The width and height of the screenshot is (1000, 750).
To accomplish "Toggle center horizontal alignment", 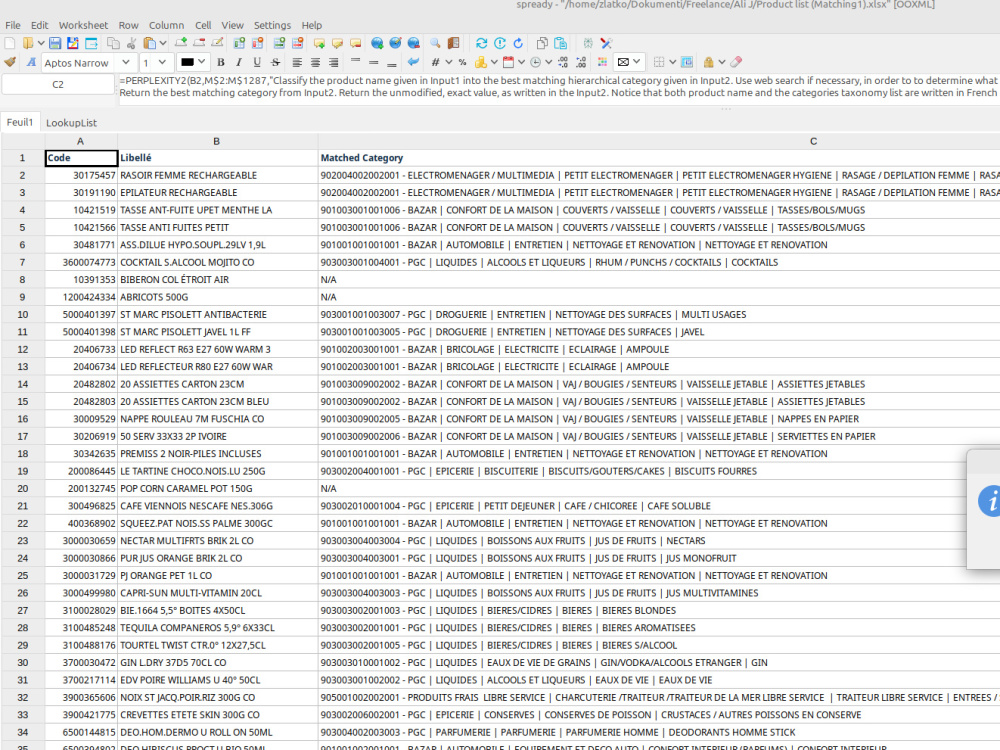I will coord(315,62).
